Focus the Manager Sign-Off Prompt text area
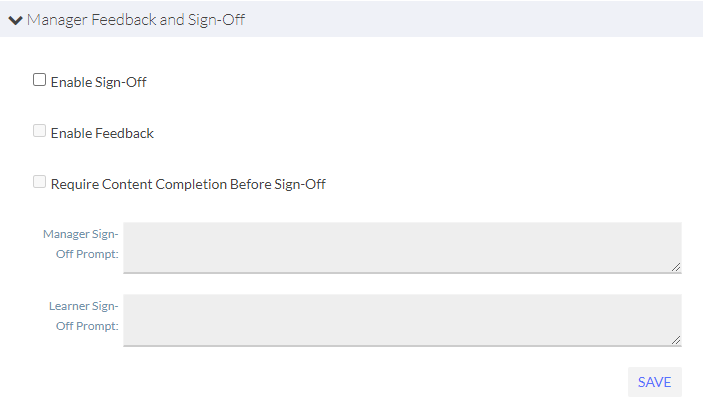The image size is (703, 406). point(400,246)
